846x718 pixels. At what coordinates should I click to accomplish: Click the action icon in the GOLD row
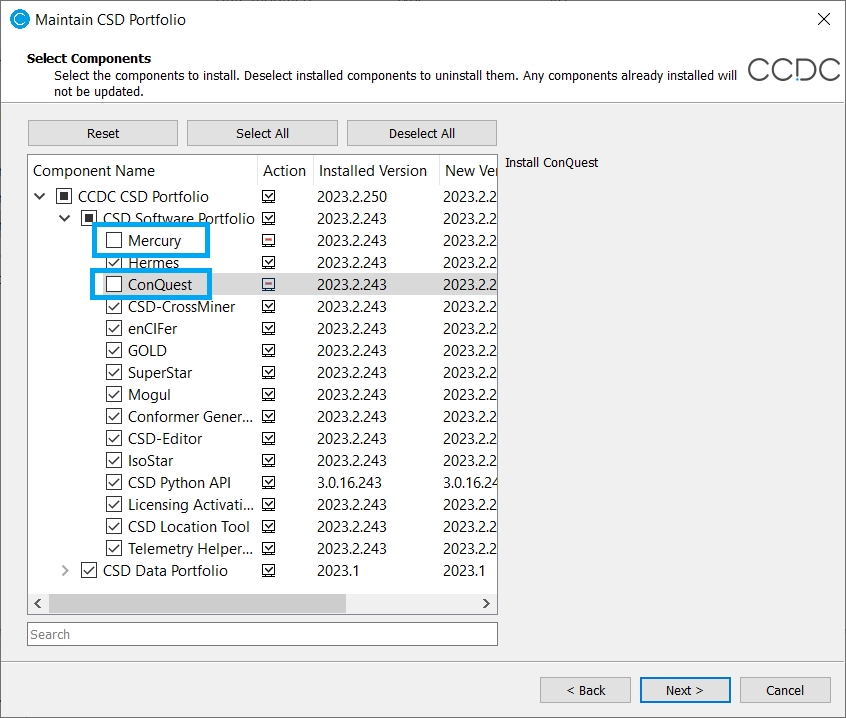point(268,351)
